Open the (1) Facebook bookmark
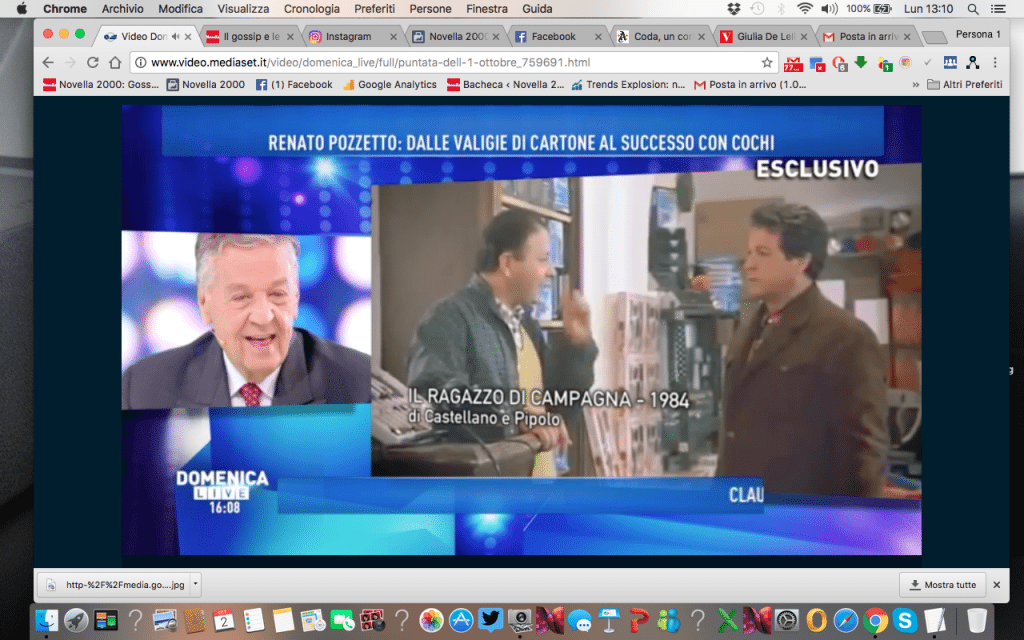The image size is (1024, 640). click(x=294, y=84)
